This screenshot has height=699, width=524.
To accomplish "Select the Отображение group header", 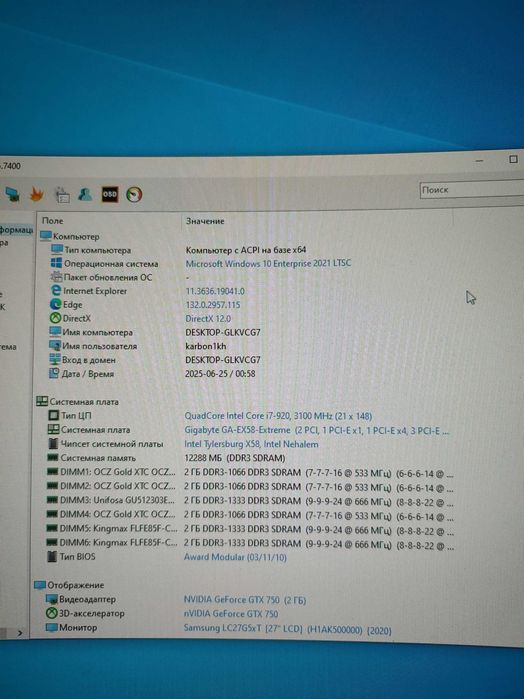I will [x=69, y=585].
